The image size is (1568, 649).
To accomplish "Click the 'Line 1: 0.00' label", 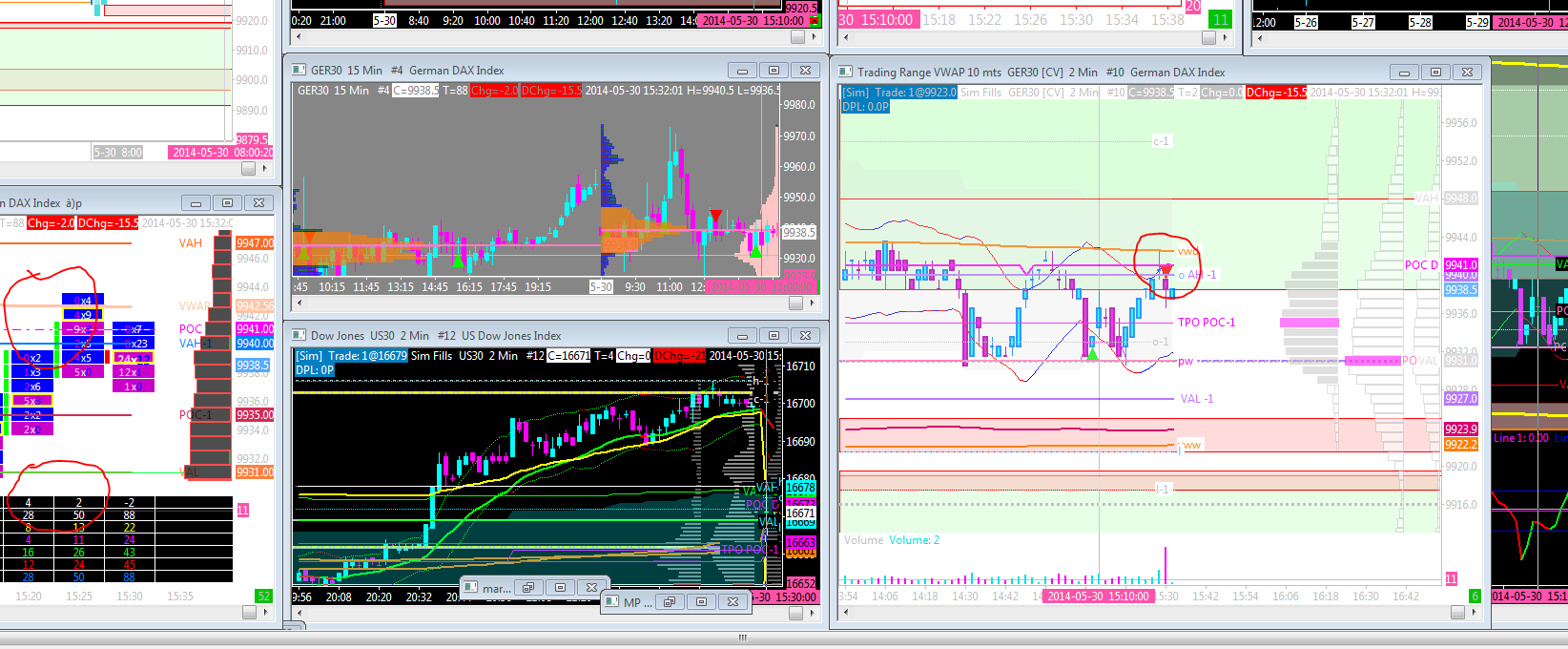I will 1521,438.
